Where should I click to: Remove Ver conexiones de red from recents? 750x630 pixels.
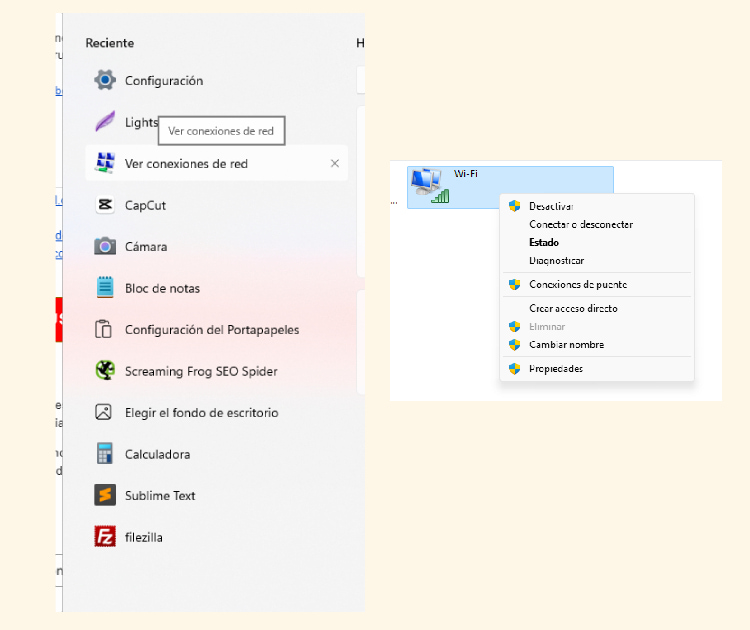click(335, 164)
